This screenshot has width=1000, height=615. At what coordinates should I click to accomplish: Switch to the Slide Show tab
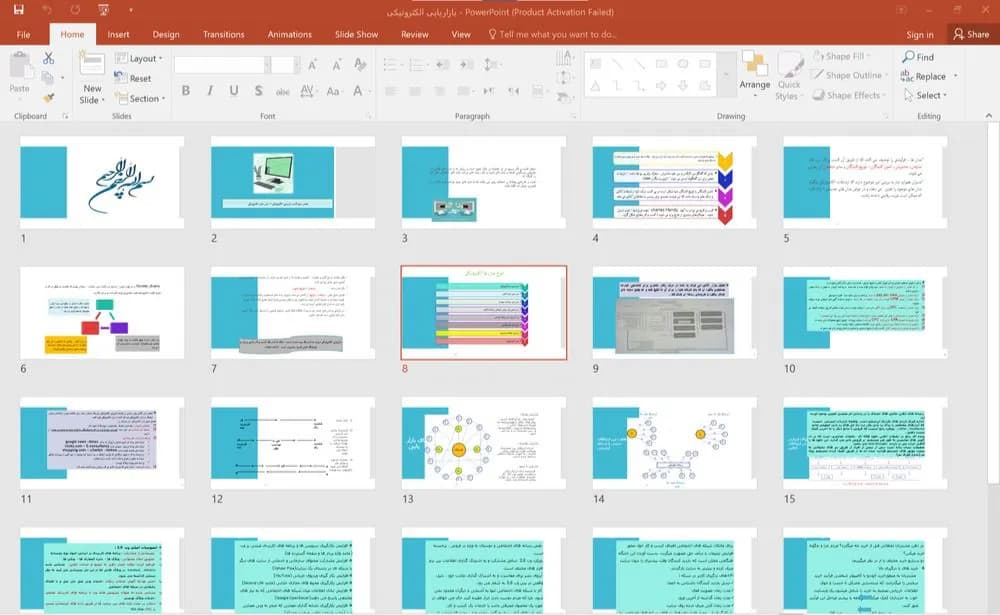[357, 34]
